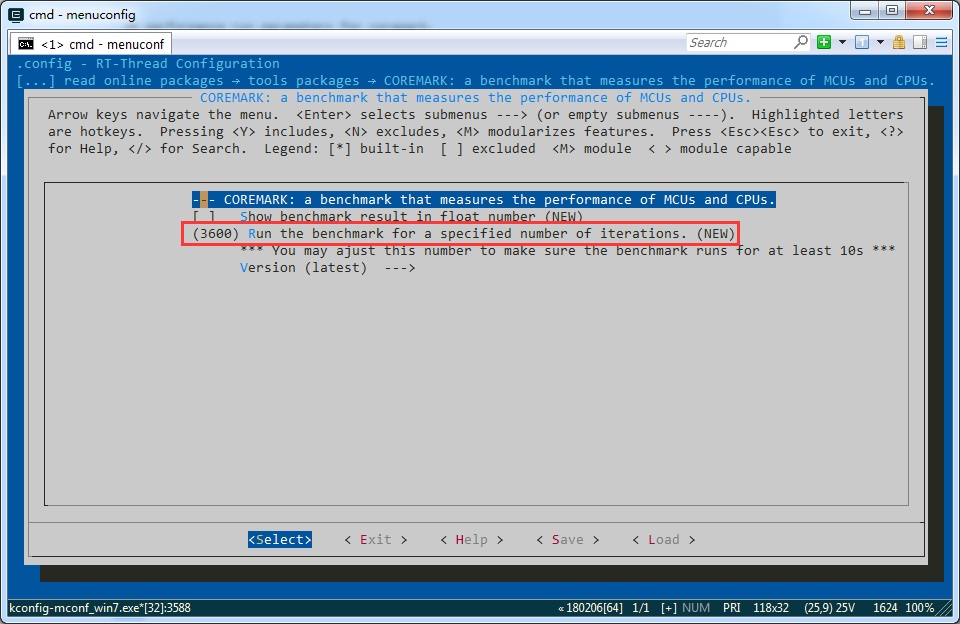The height and width of the screenshot is (624, 960).
Task: Toggle the alternative mode pane icon
Action: click(x=920, y=42)
